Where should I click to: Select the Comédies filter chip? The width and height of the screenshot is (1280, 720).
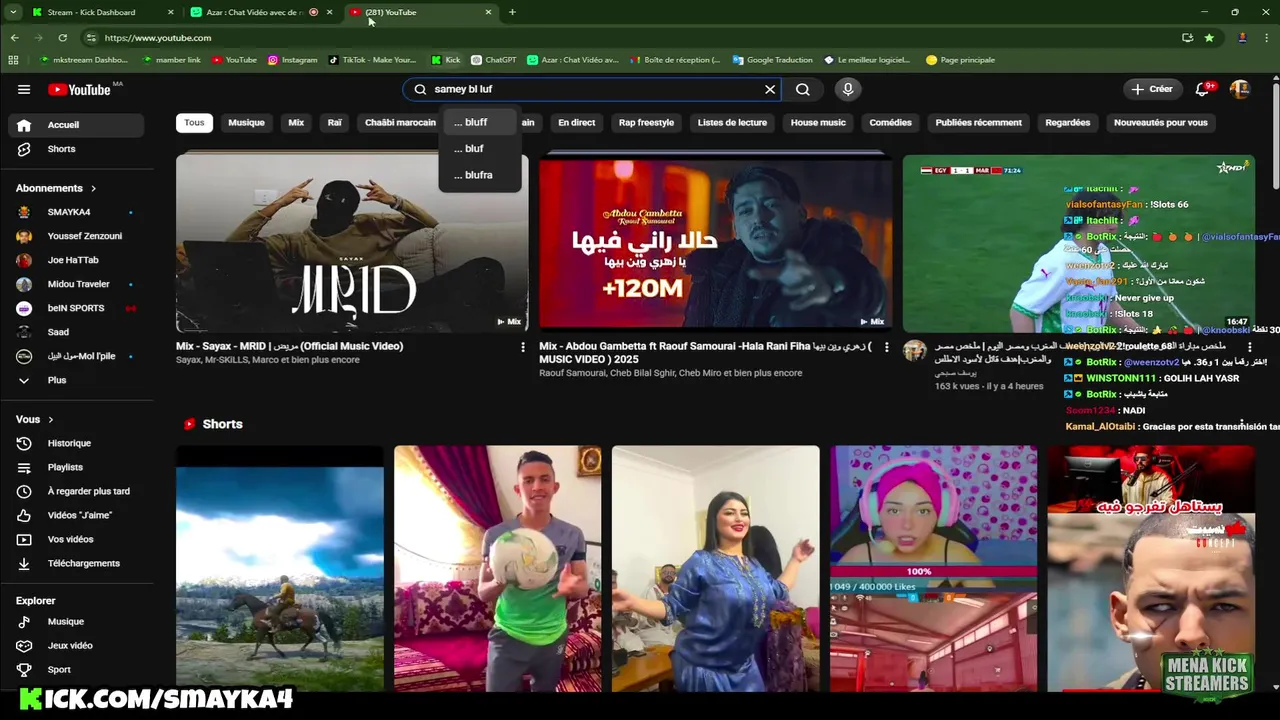coord(890,122)
